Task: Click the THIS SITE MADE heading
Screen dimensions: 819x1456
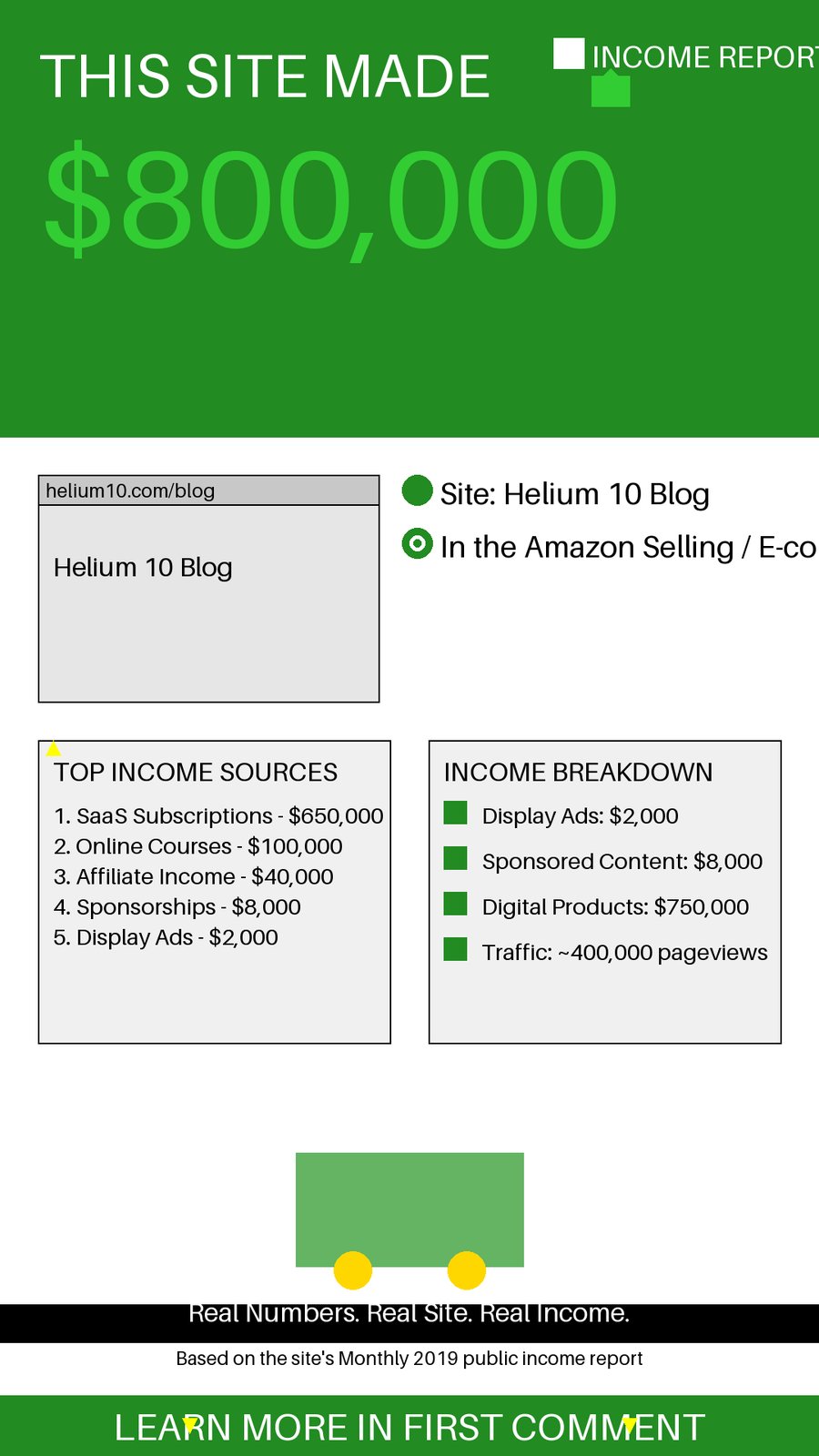Action: (x=265, y=76)
